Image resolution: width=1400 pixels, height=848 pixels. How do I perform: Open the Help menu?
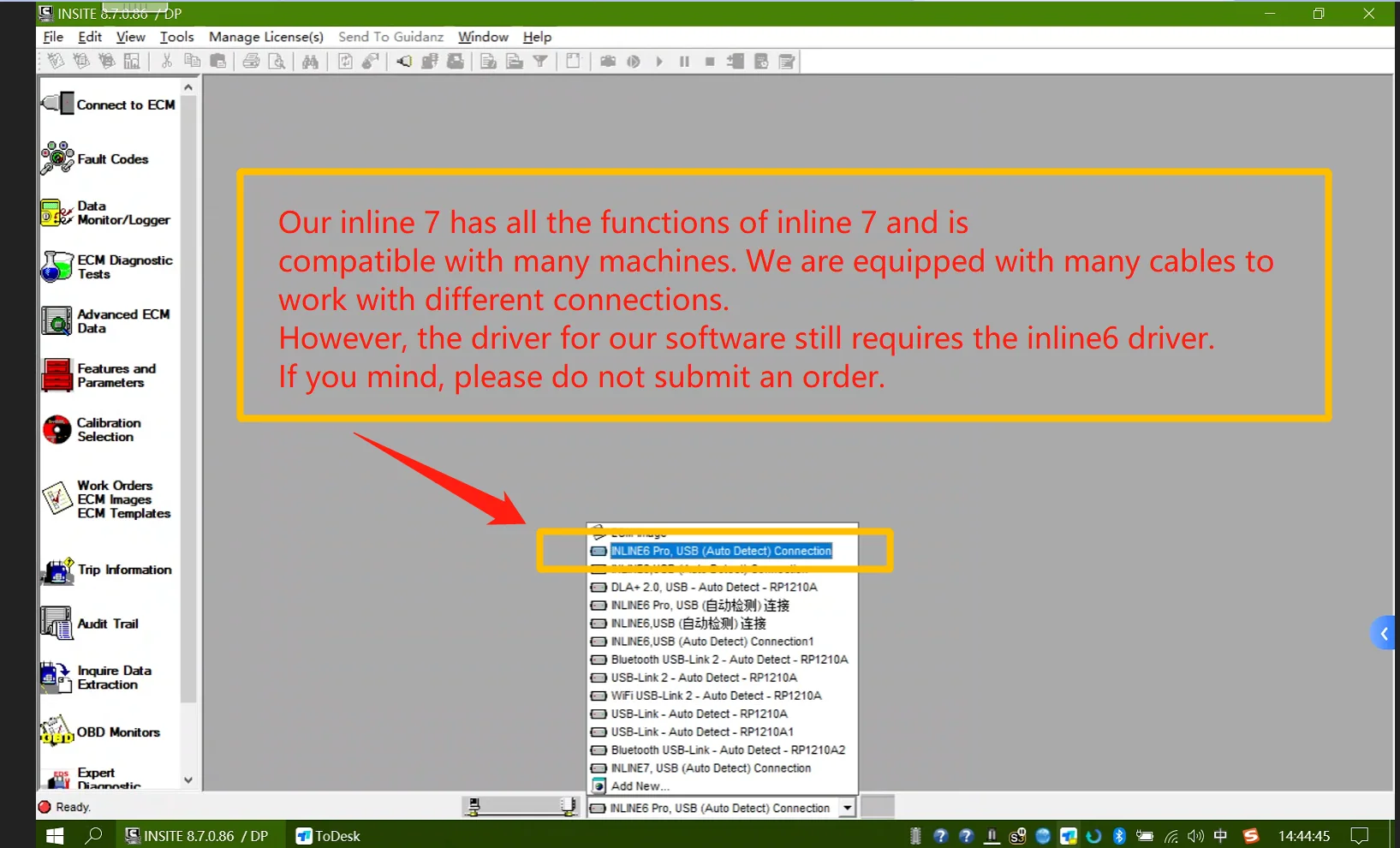pyautogui.click(x=537, y=37)
